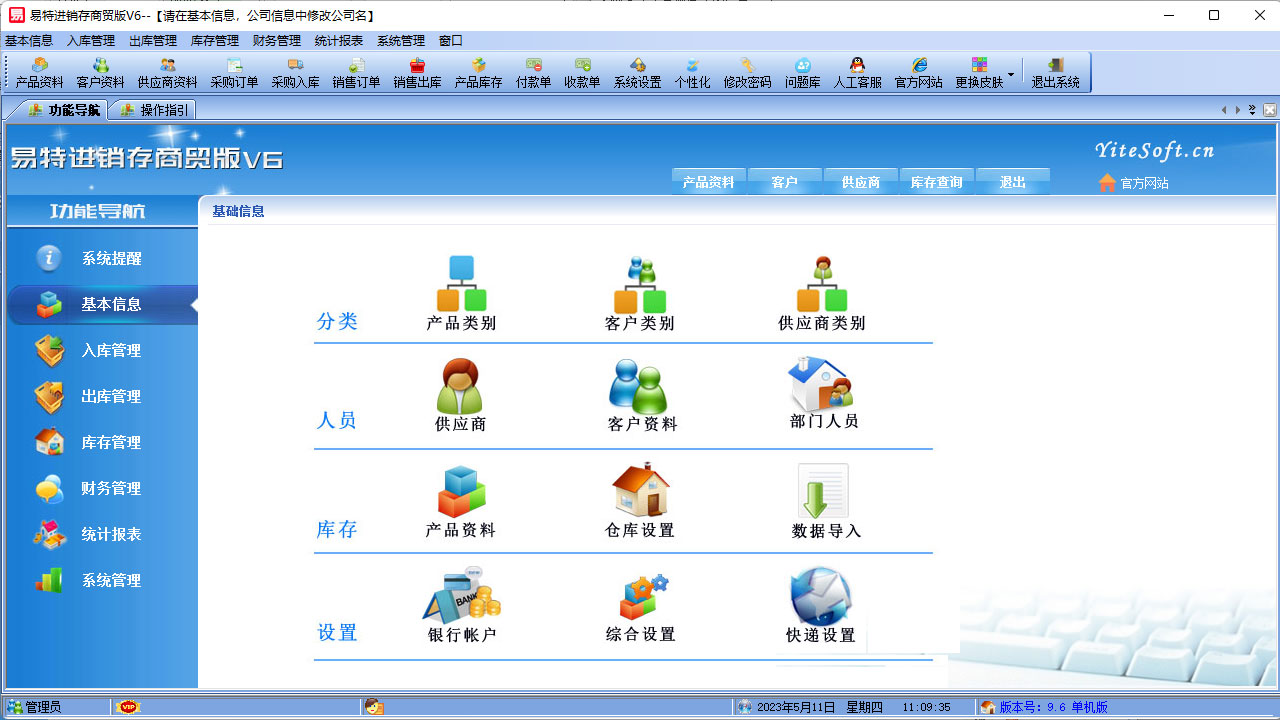Open the 付款单 payment slip icon
Image resolution: width=1280 pixels, height=720 pixels.
(x=533, y=73)
